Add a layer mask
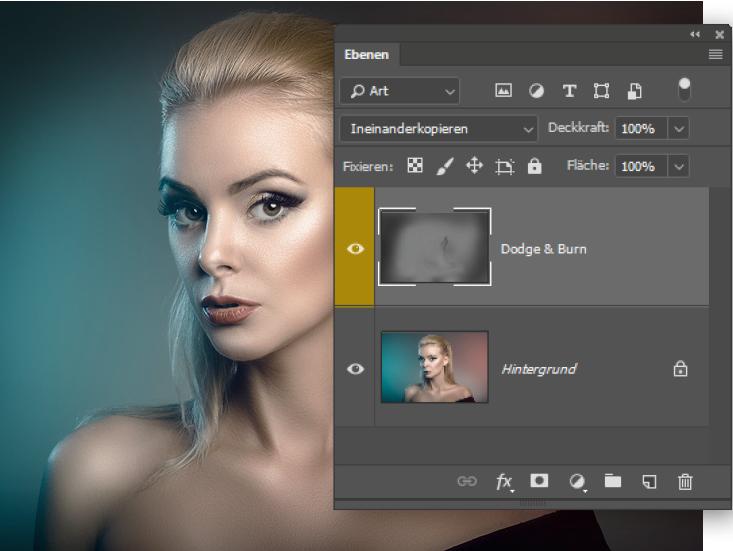This screenshot has width=733, height=551. (540, 481)
